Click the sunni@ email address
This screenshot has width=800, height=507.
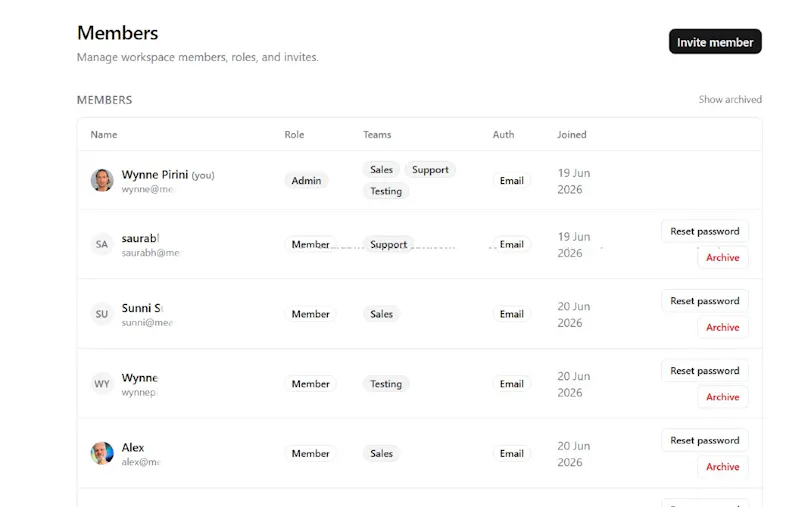tap(147, 323)
